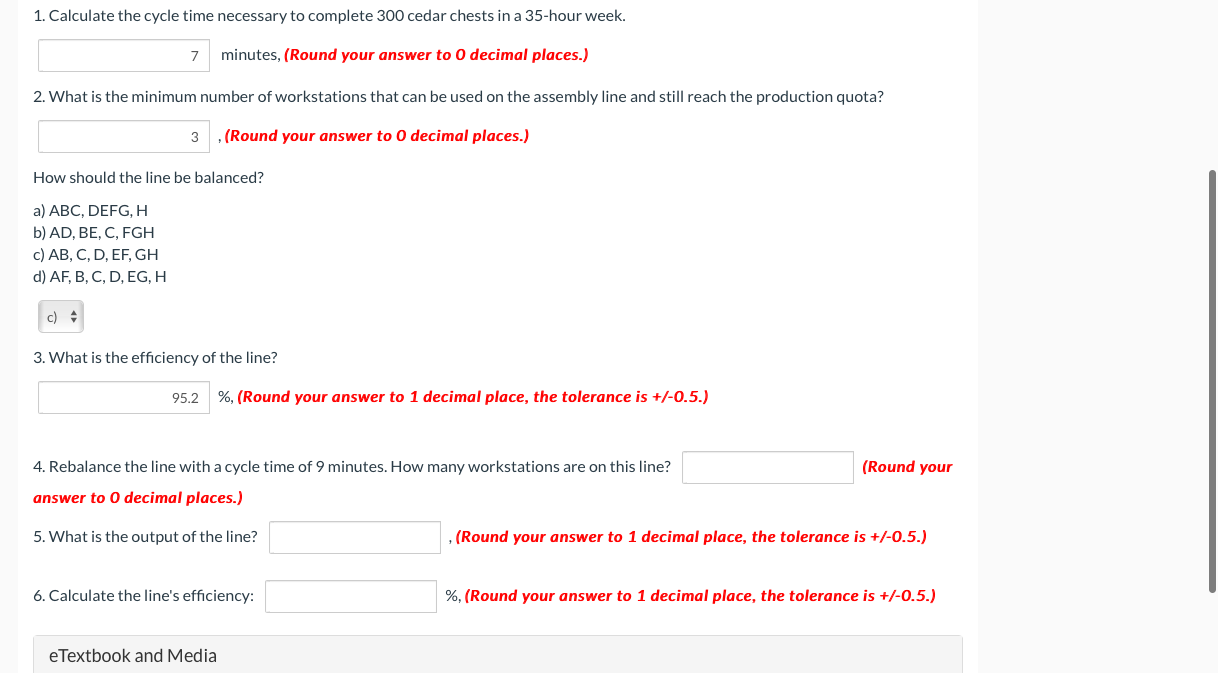Viewport: 1218px width, 673px height.
Task: Click the efficiency field showing 95.2
Action: tap(123, 397)
